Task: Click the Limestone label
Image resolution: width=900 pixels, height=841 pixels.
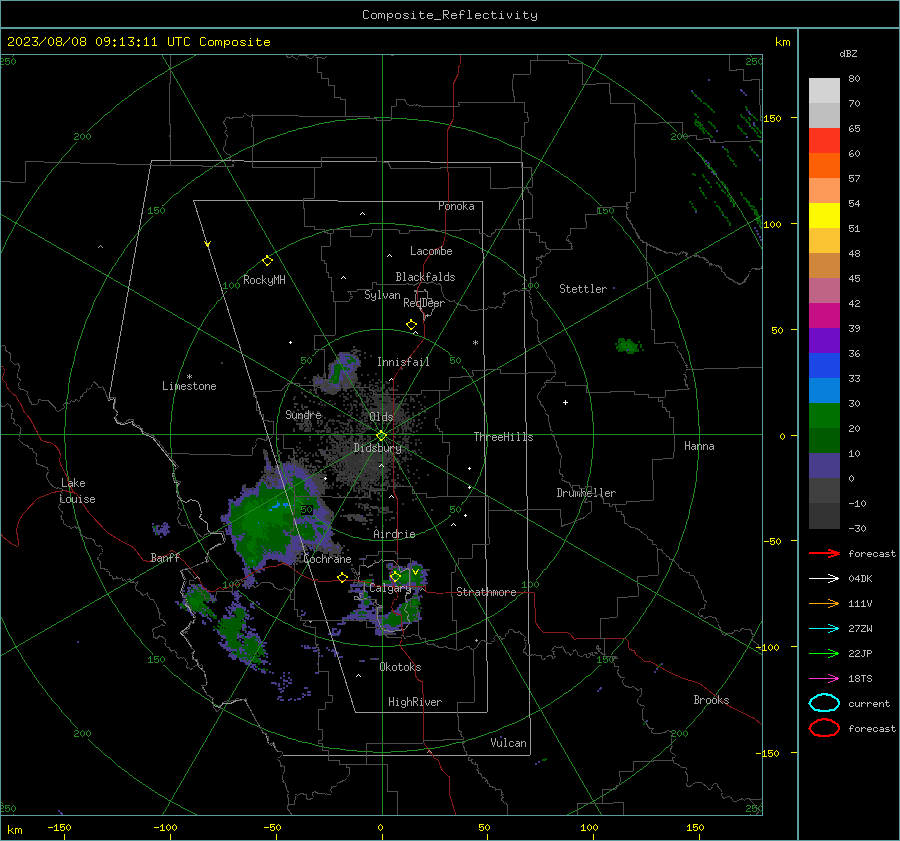Action: (189, 386)
